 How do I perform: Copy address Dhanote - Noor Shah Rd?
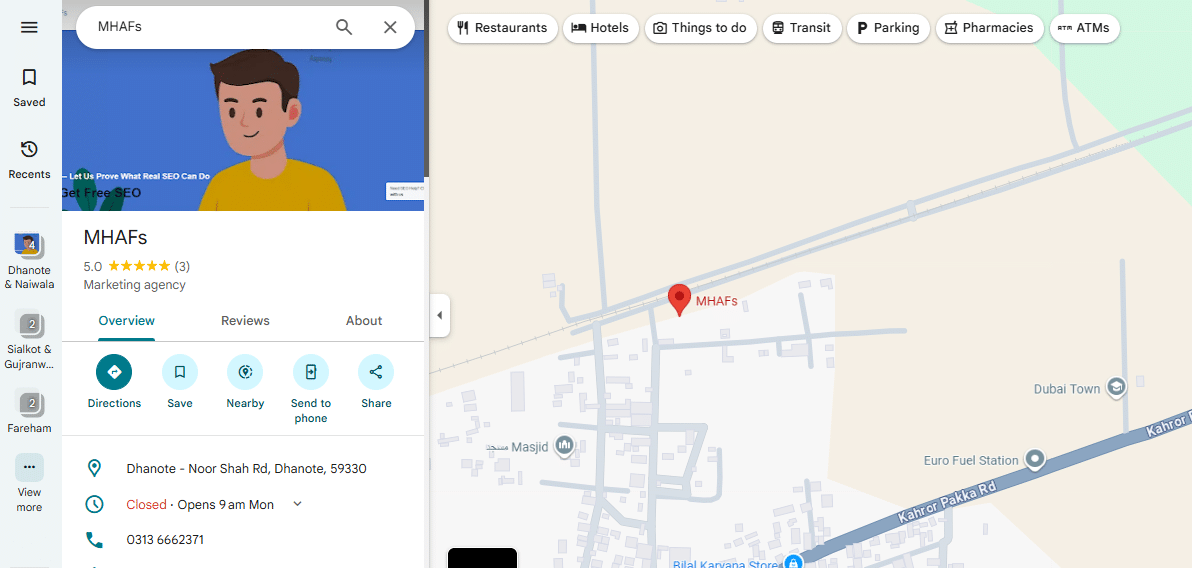[x=246, y=468]
